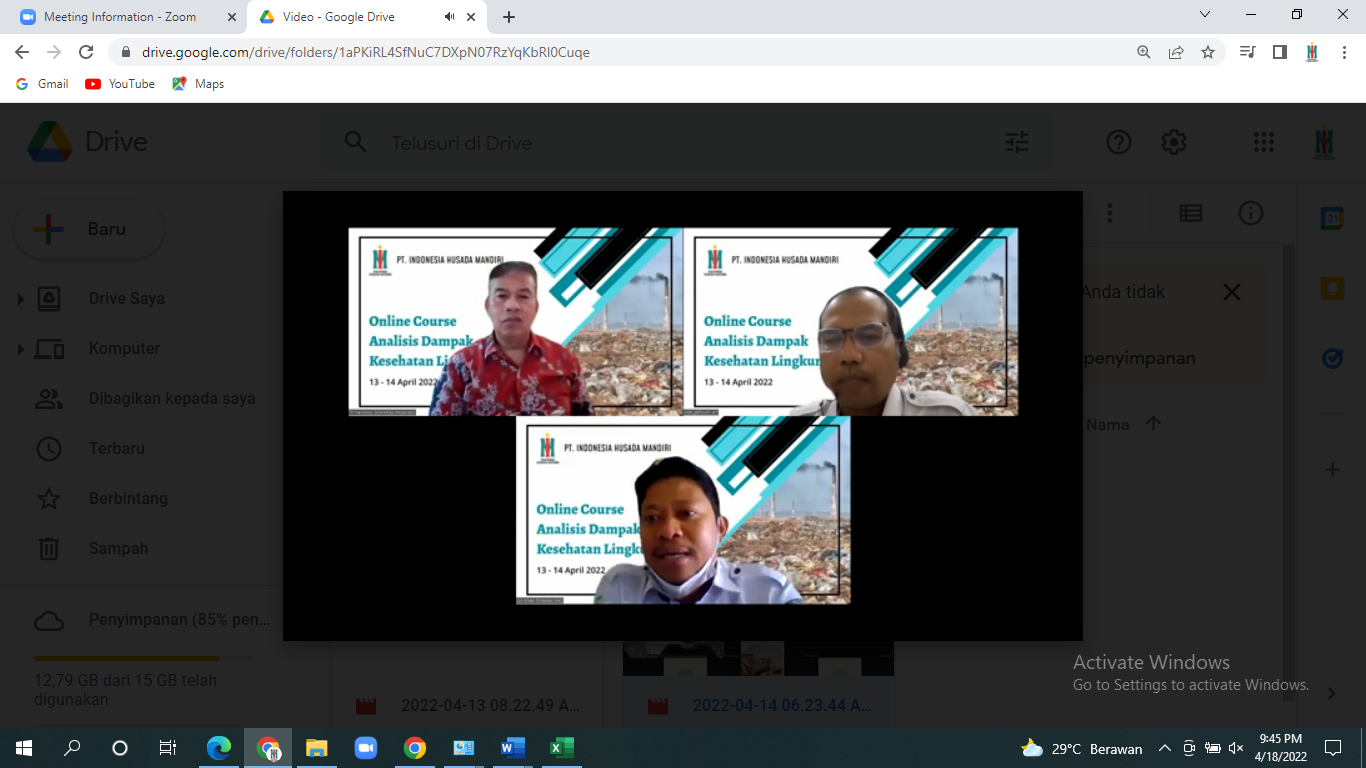
Task: Open Chrome side panel
Action: point(1279,52)
